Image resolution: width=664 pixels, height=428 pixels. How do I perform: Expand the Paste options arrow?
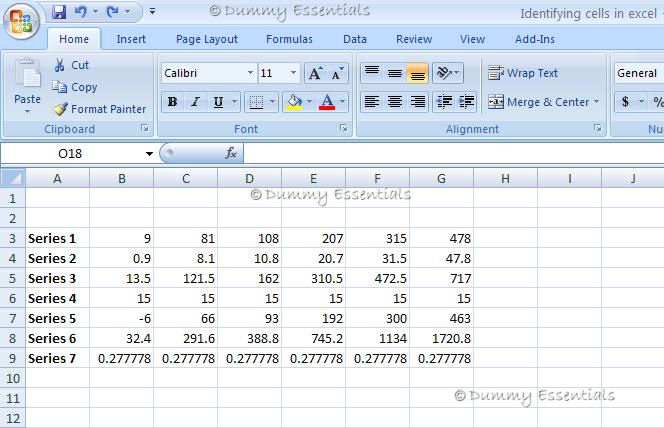(x=27, y=111)
